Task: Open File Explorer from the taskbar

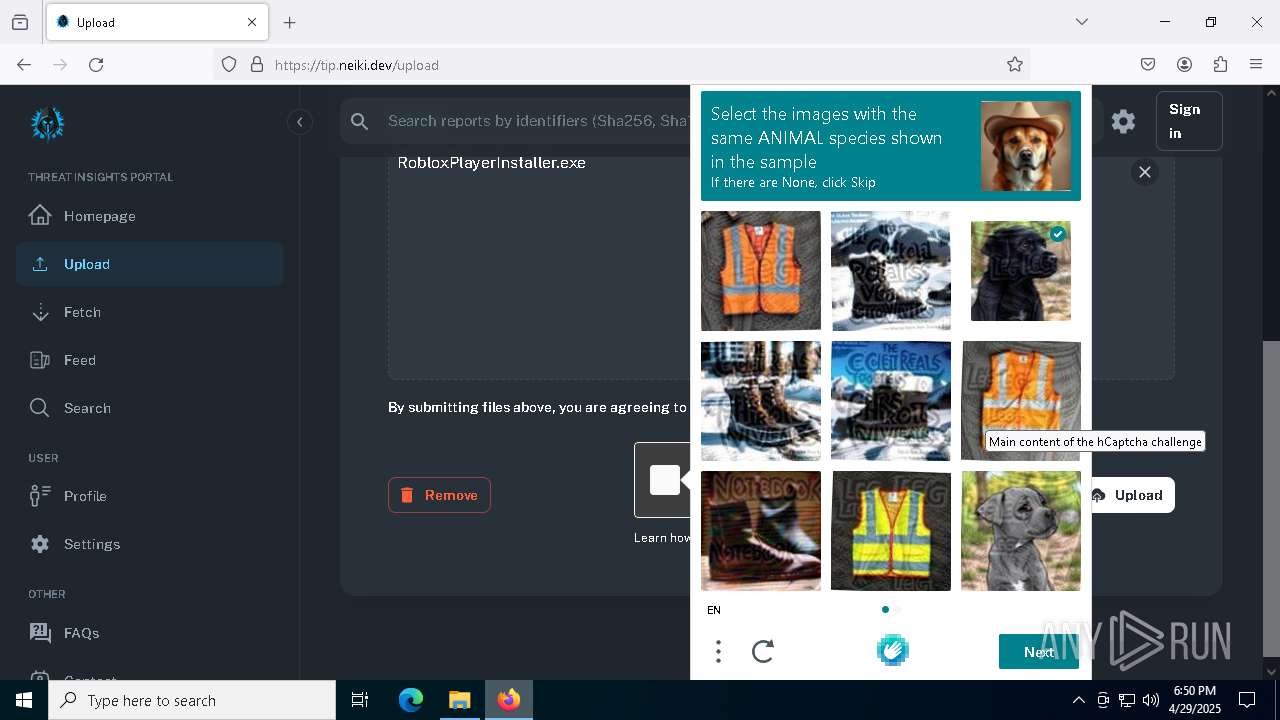Action: [x=459, y=700]
